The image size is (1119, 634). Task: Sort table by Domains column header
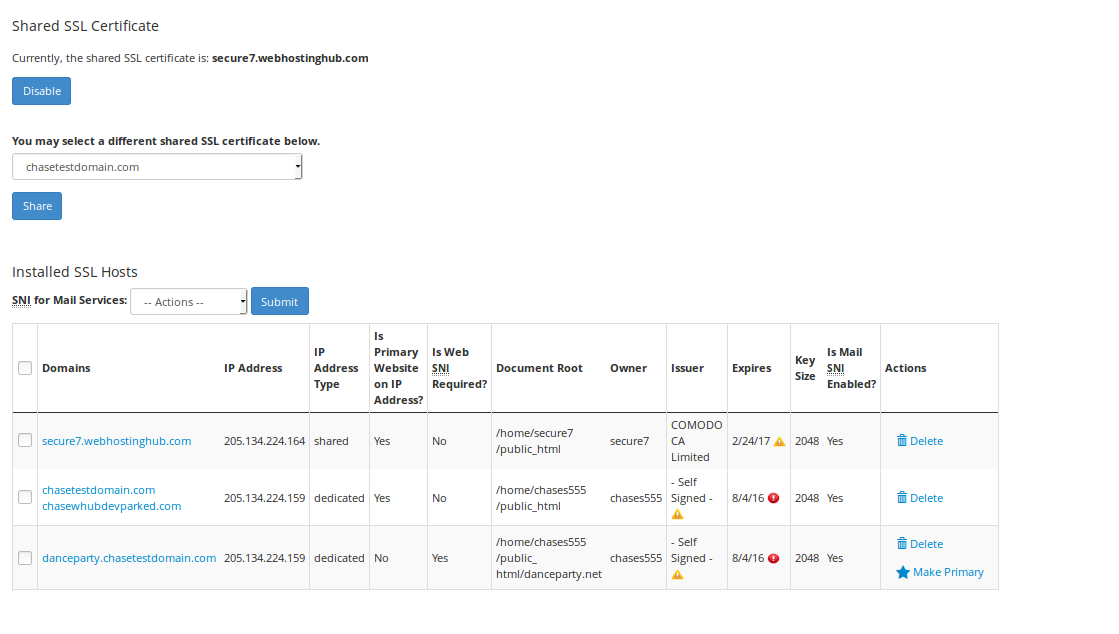click(x=66, y=368)
